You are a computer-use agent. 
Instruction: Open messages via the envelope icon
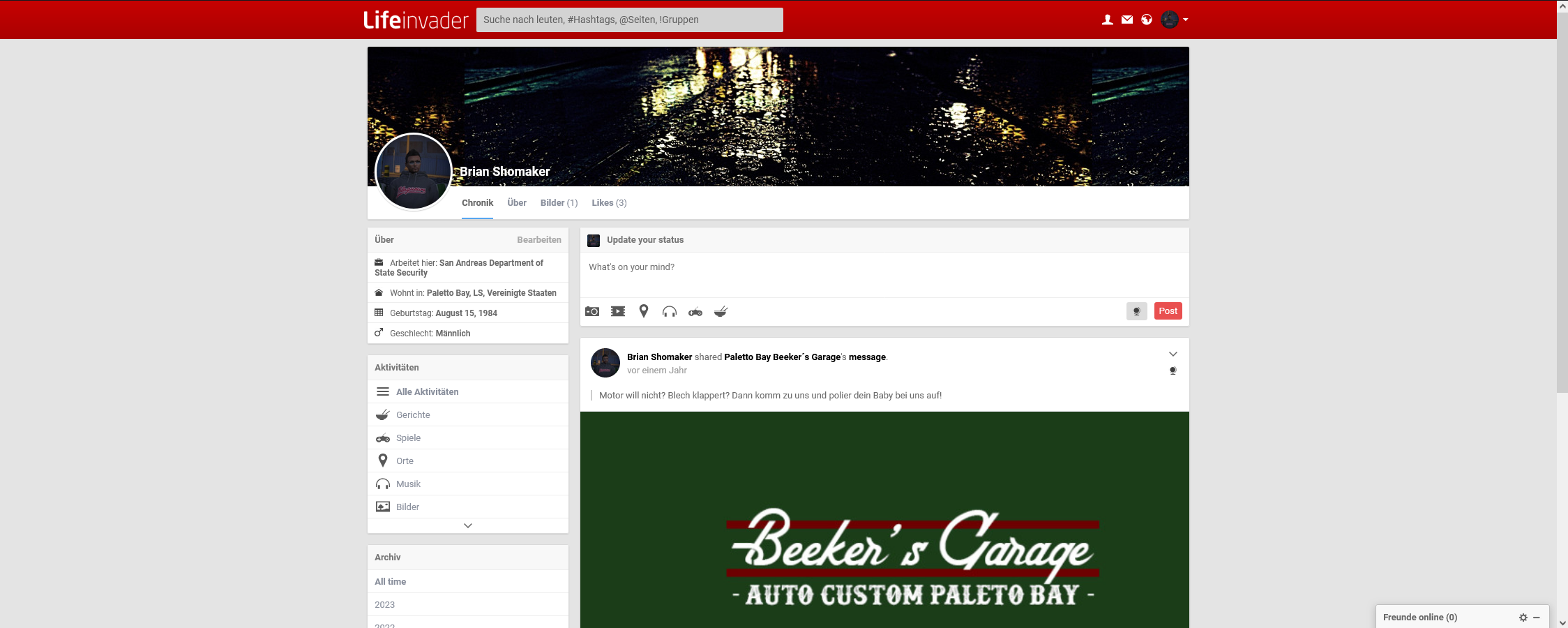[x=1127, y=20]
